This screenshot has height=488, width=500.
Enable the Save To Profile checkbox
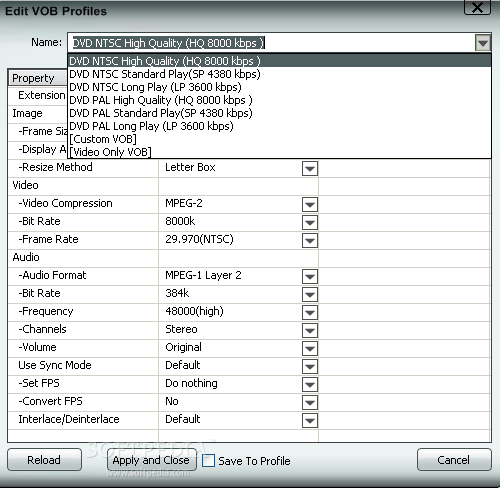(208, 461)
